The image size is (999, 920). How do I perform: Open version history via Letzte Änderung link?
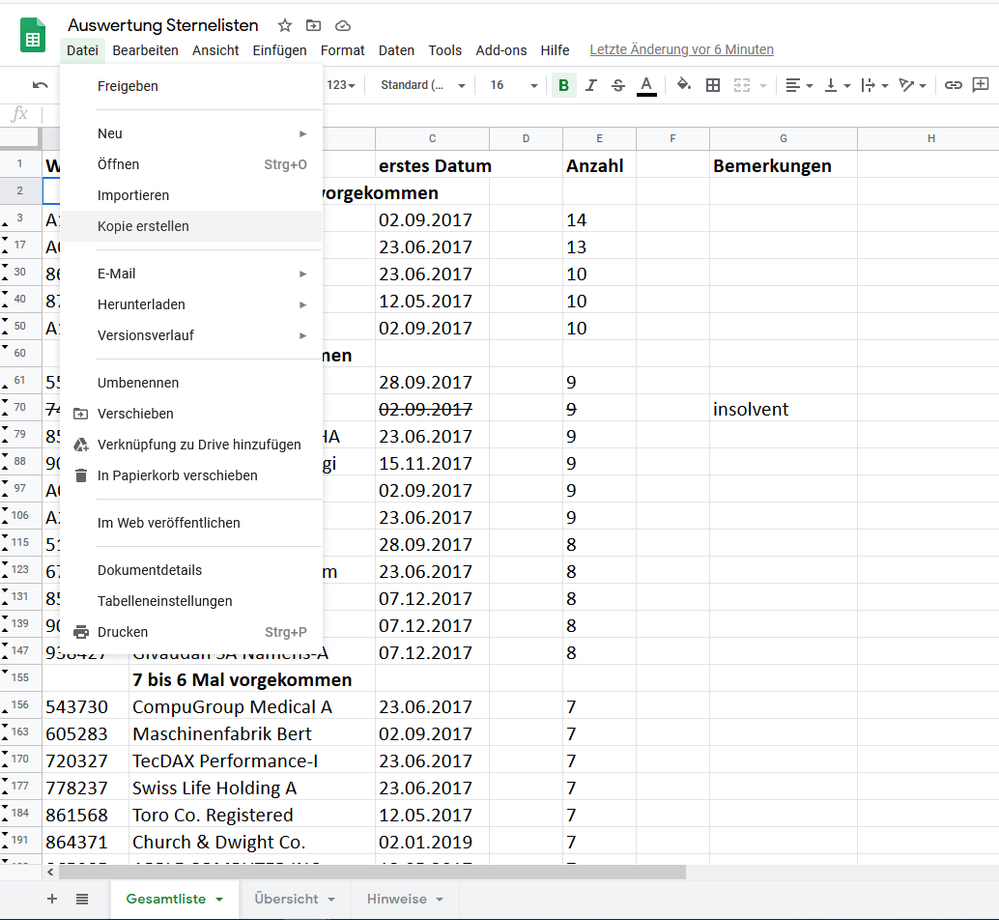[681, 49]
